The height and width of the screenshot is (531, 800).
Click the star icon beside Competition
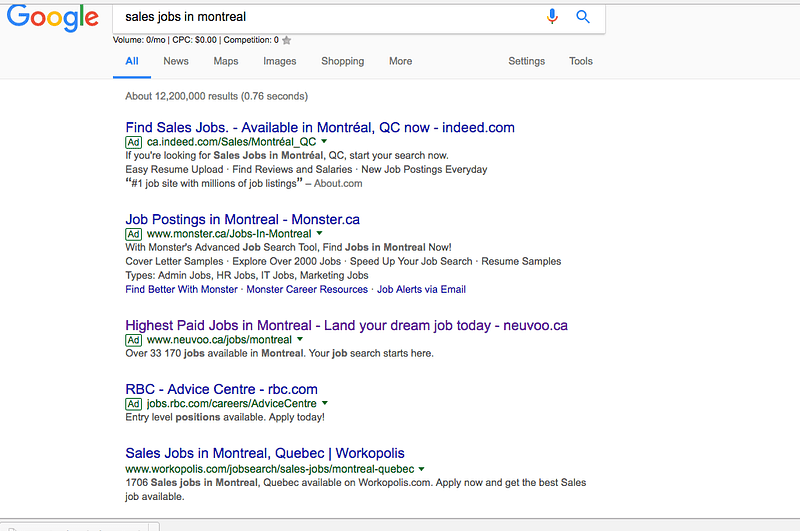(x=287, y=40)
